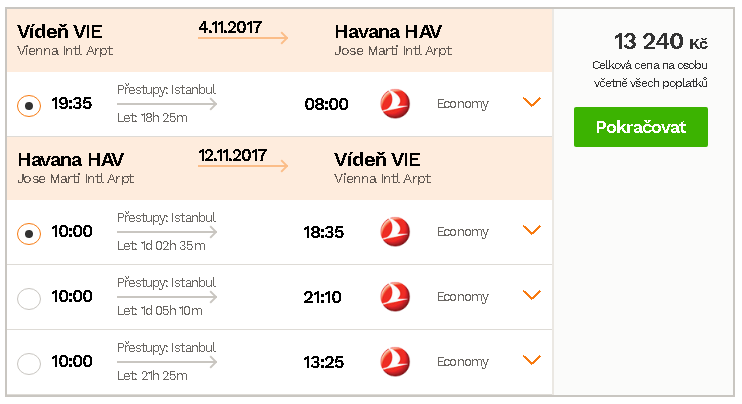Expand details of return flight arriving 18:35
Viewport: 742px width, 404px height.
[x=532, y=230]
